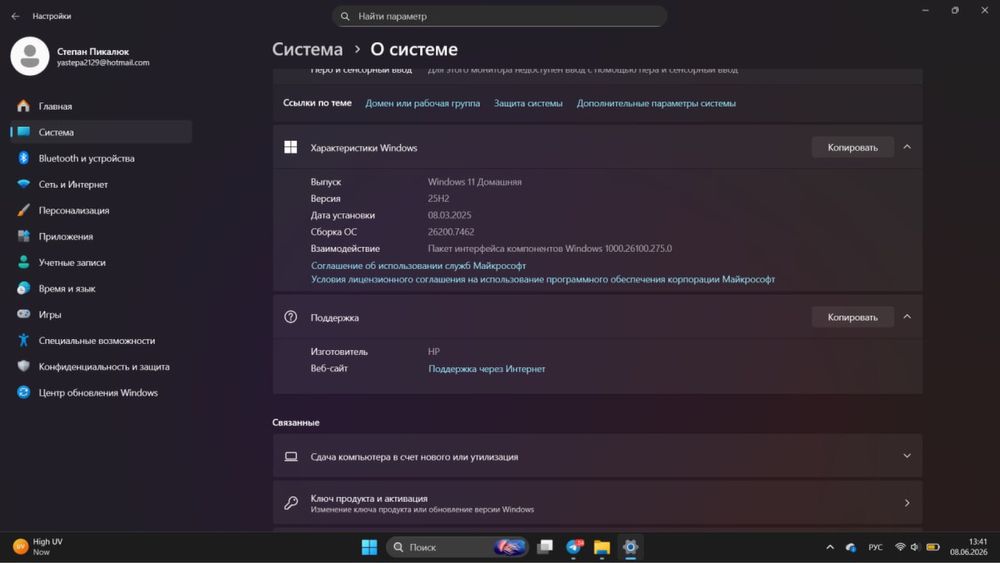Open File Explorer from the taskbar
Viewport: 1000px width, 563px height.
pyautogui.click(x=601, y=547)
